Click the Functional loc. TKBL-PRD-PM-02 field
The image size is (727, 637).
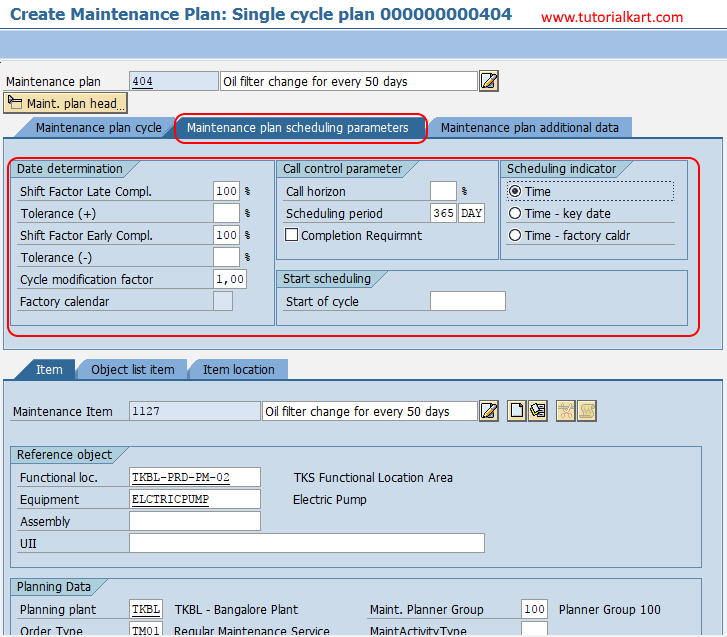tap(195, 477)
